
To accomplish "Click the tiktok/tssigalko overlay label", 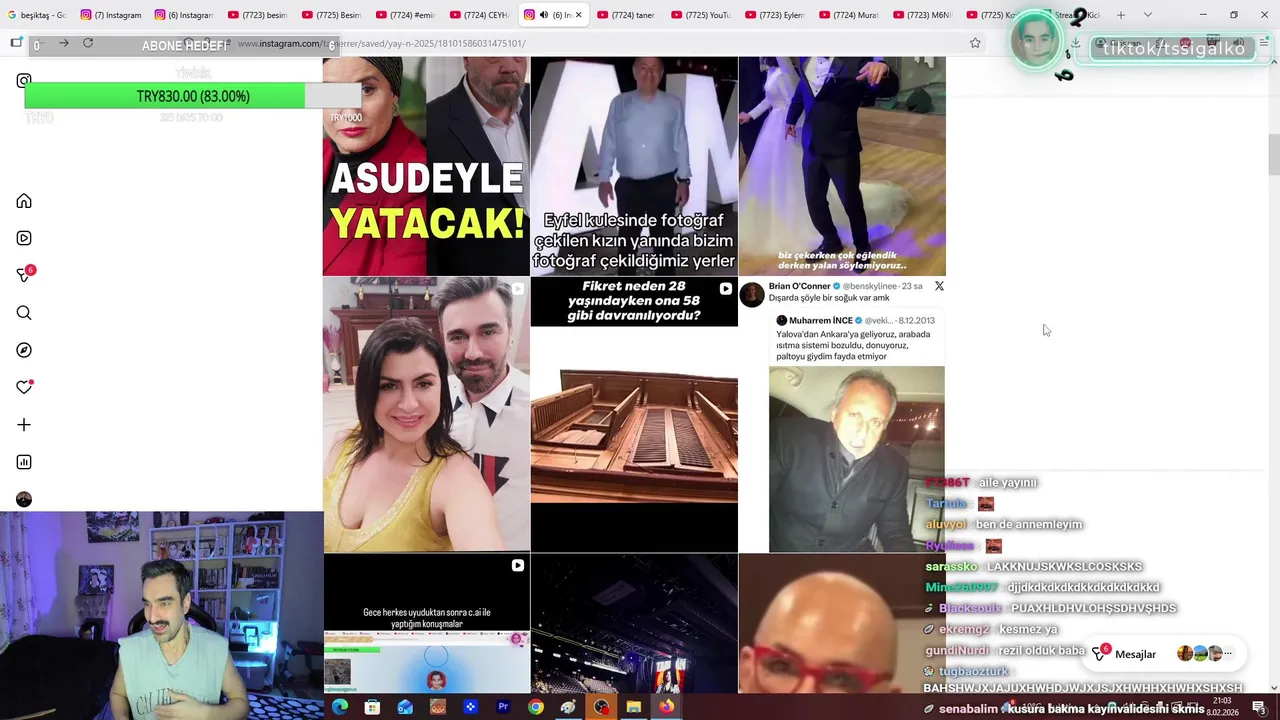I will click(x=1174, y=48).
